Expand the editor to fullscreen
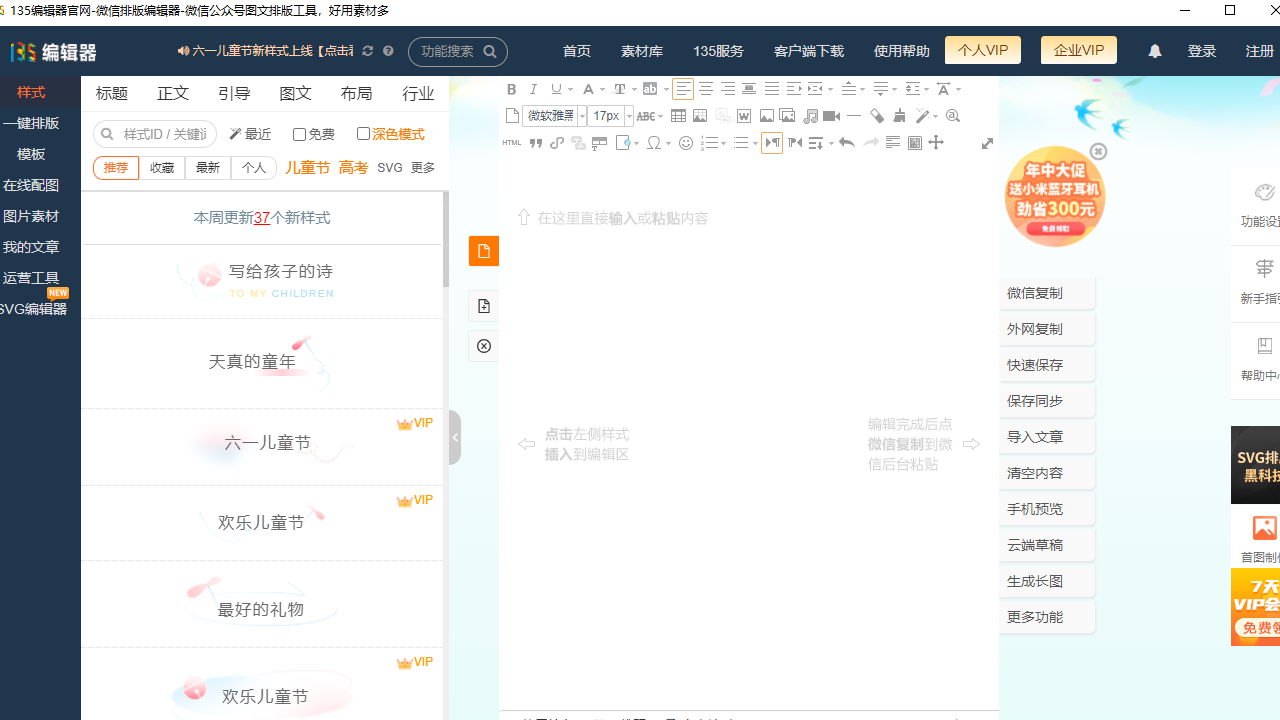Image resolution: width=1280 pixels, height=720 pixels. click(987, 143)
